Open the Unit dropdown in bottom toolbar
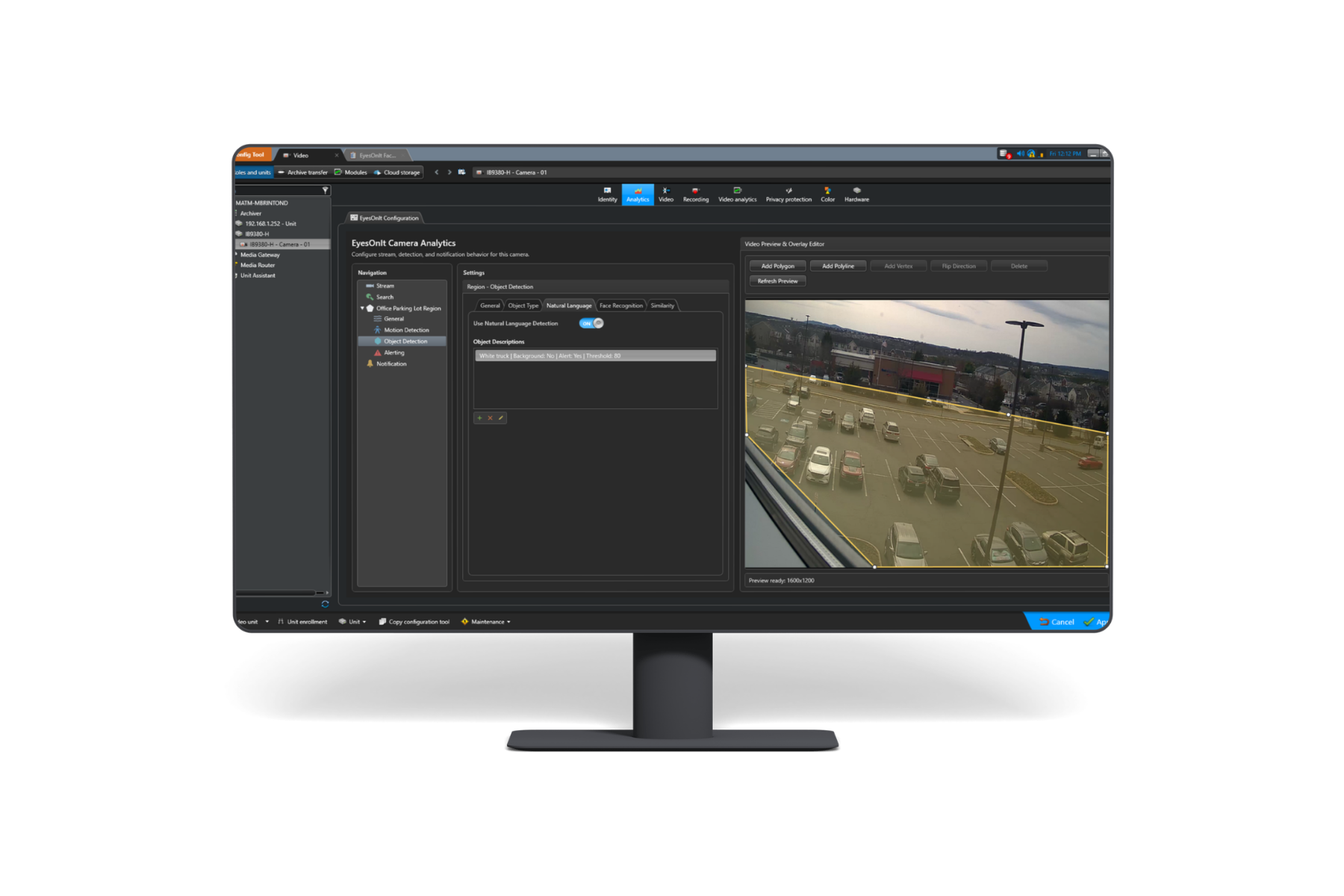The width and height of the screenshot is (1344, 896). coord(353,622)
